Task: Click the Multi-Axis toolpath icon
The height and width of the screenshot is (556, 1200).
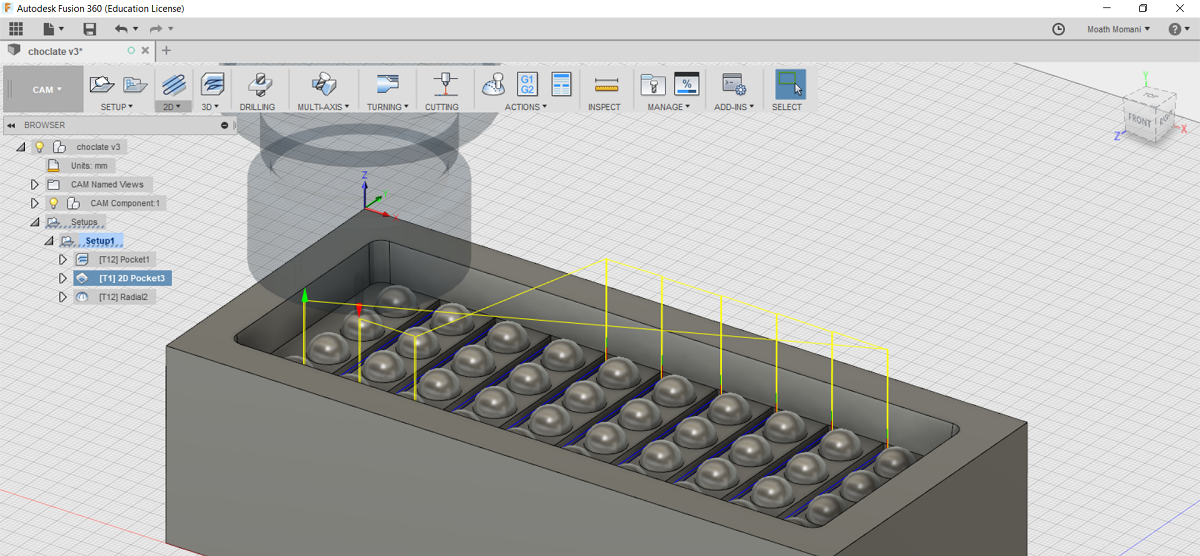Action: pos(323,85)
